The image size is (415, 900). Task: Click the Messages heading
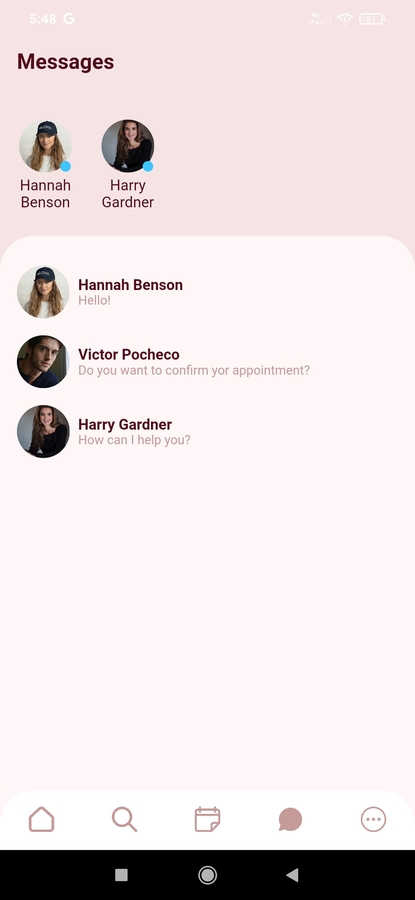[65, 61]
